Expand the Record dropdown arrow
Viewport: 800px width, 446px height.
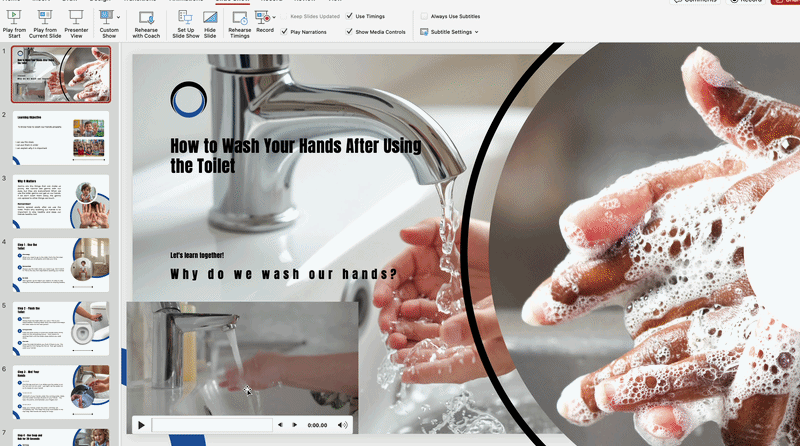[x=274, y=17]
